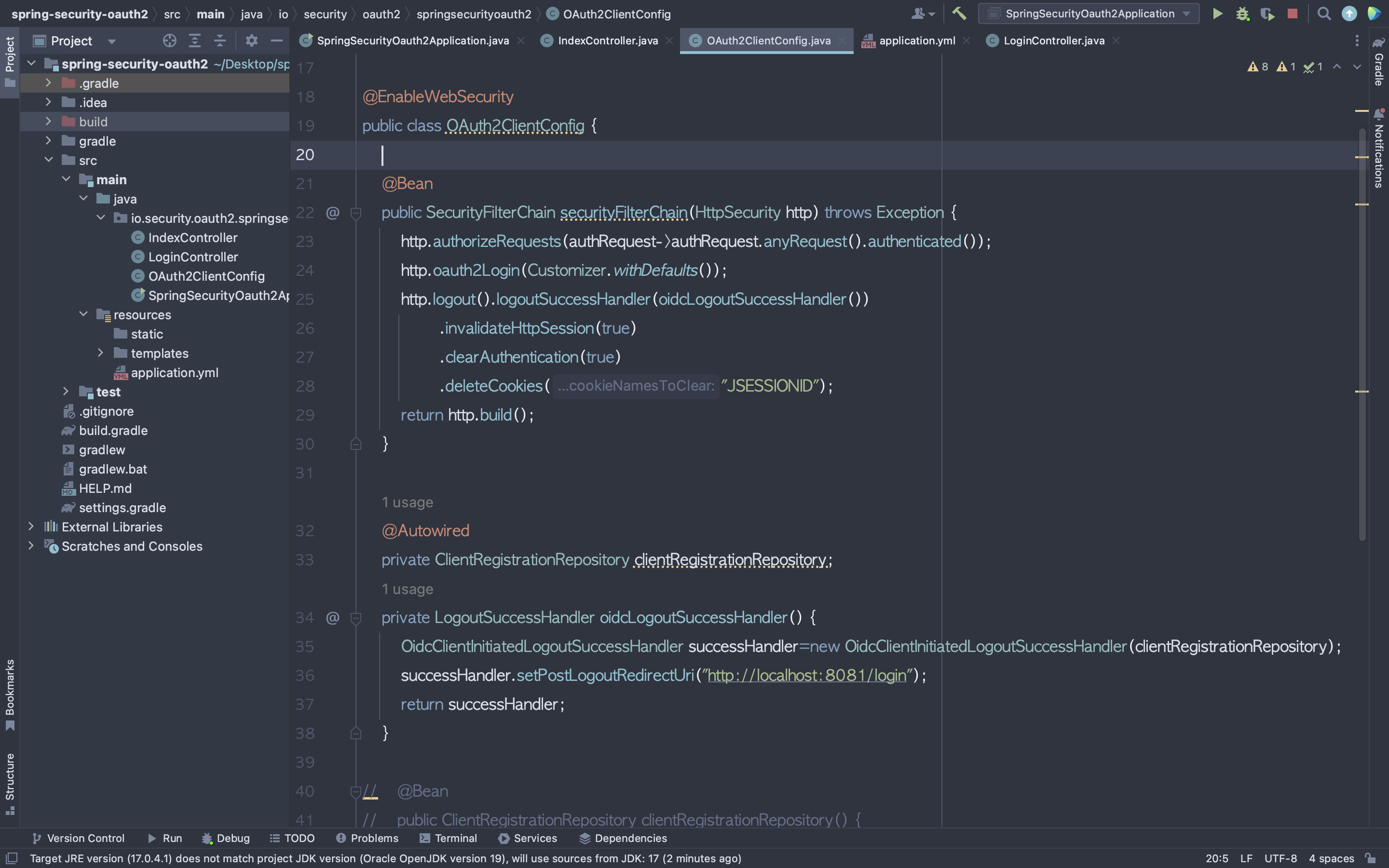Image resolution: width=1389 pixels, height=868 pixels.
Task: Click the localhost:8081/login link in code
Action: tap(806, 676)
